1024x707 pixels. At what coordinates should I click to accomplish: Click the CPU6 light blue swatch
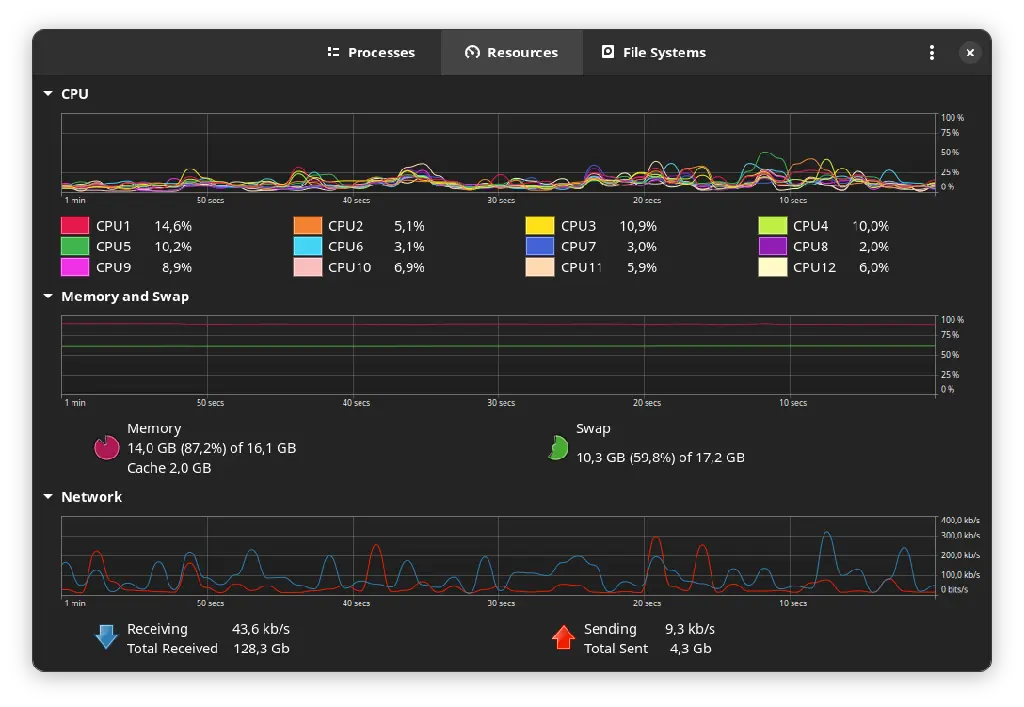[x=308, y=246]
